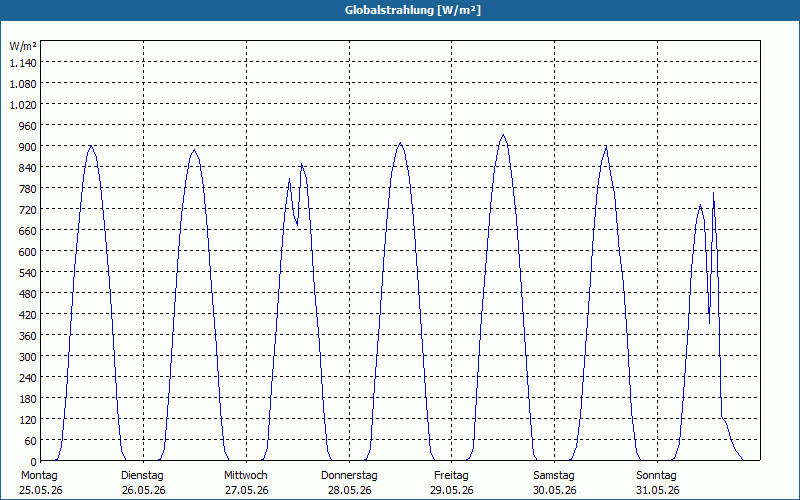Click the Saturday radiation curve peak

(606, 146)
